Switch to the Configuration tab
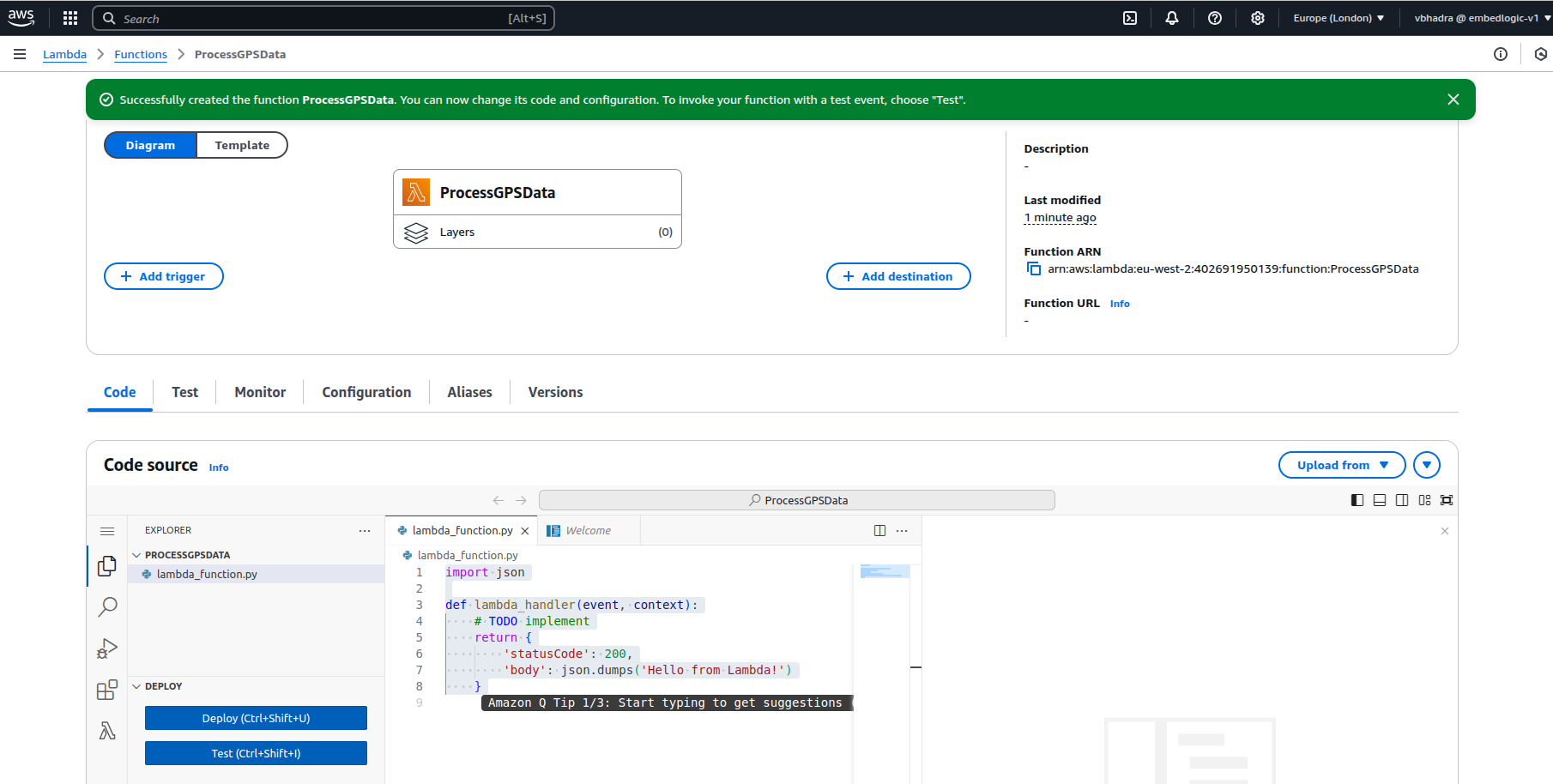 (x=366, y=392)
